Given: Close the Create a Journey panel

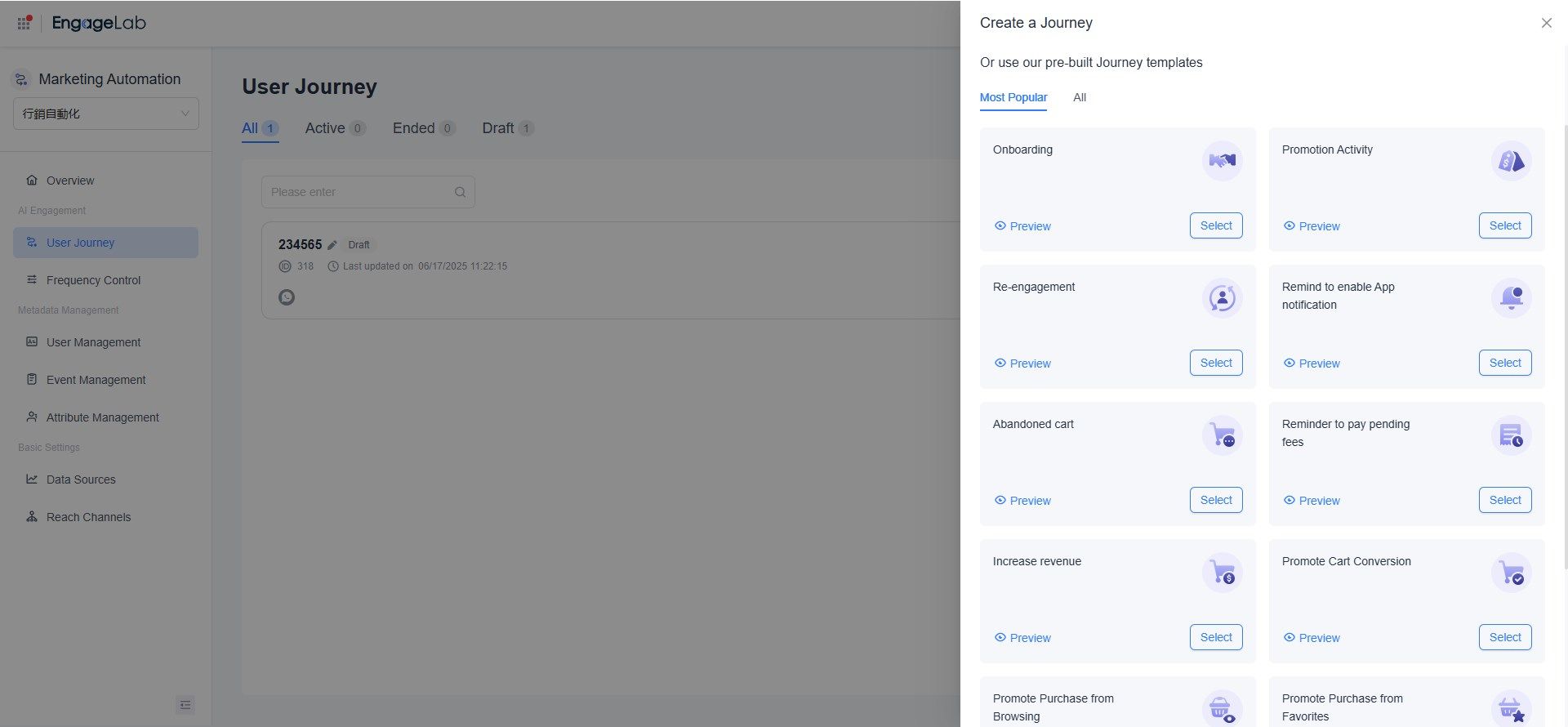Looking at the screenshot, I should click(1546, 23).
